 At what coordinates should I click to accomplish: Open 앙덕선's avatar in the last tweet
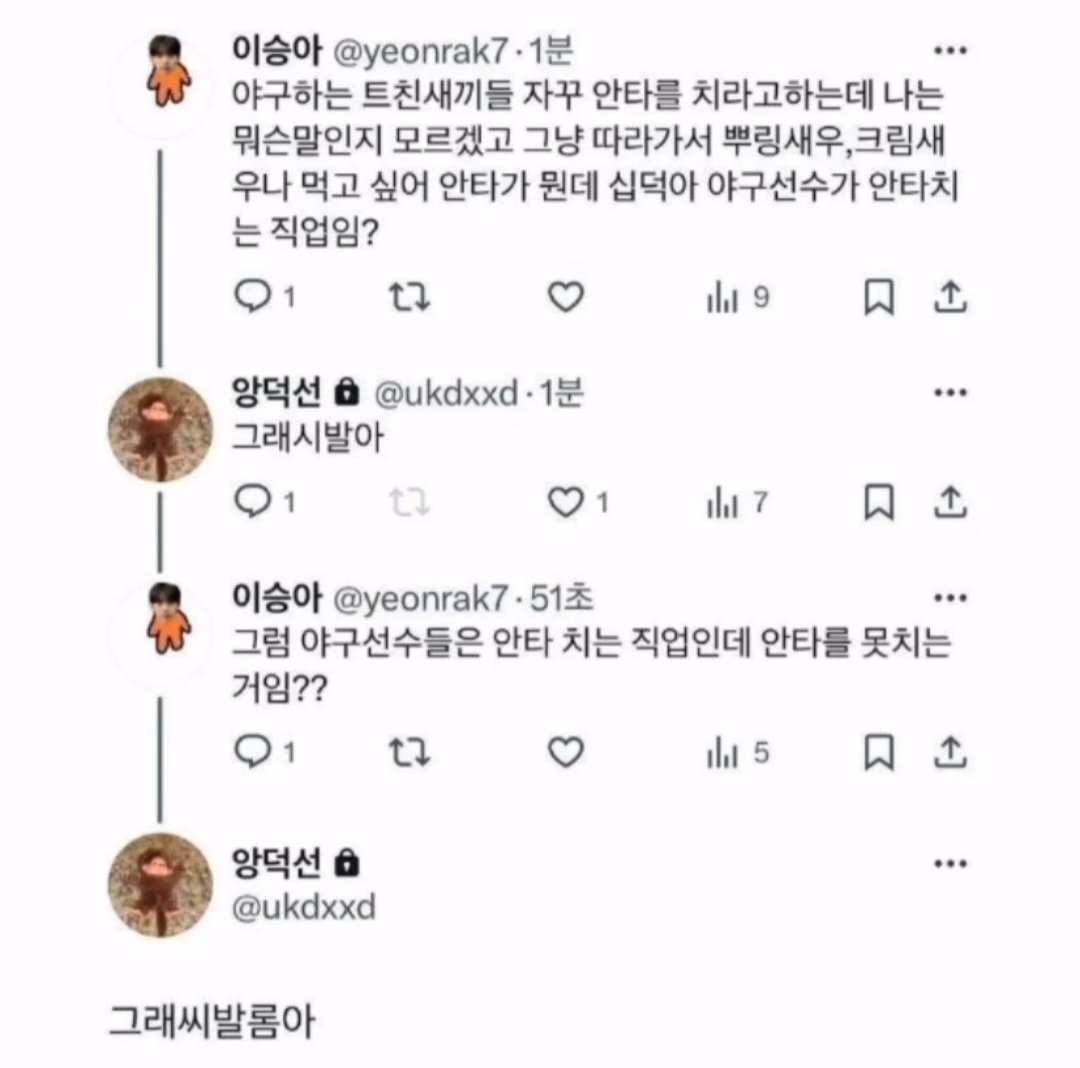click(160, 885)
